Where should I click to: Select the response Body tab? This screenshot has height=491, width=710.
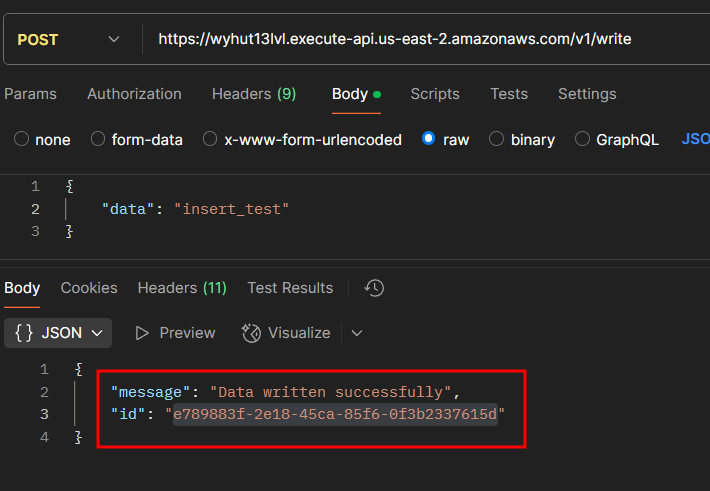click(22, 288)
